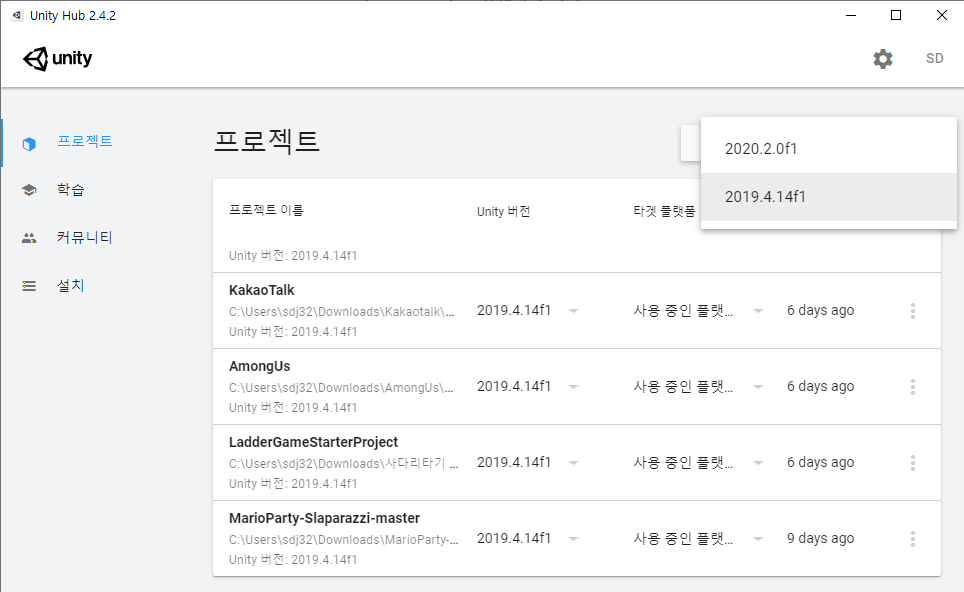Open the settings gear icon

pyautogui.click(x=883, y=59)
